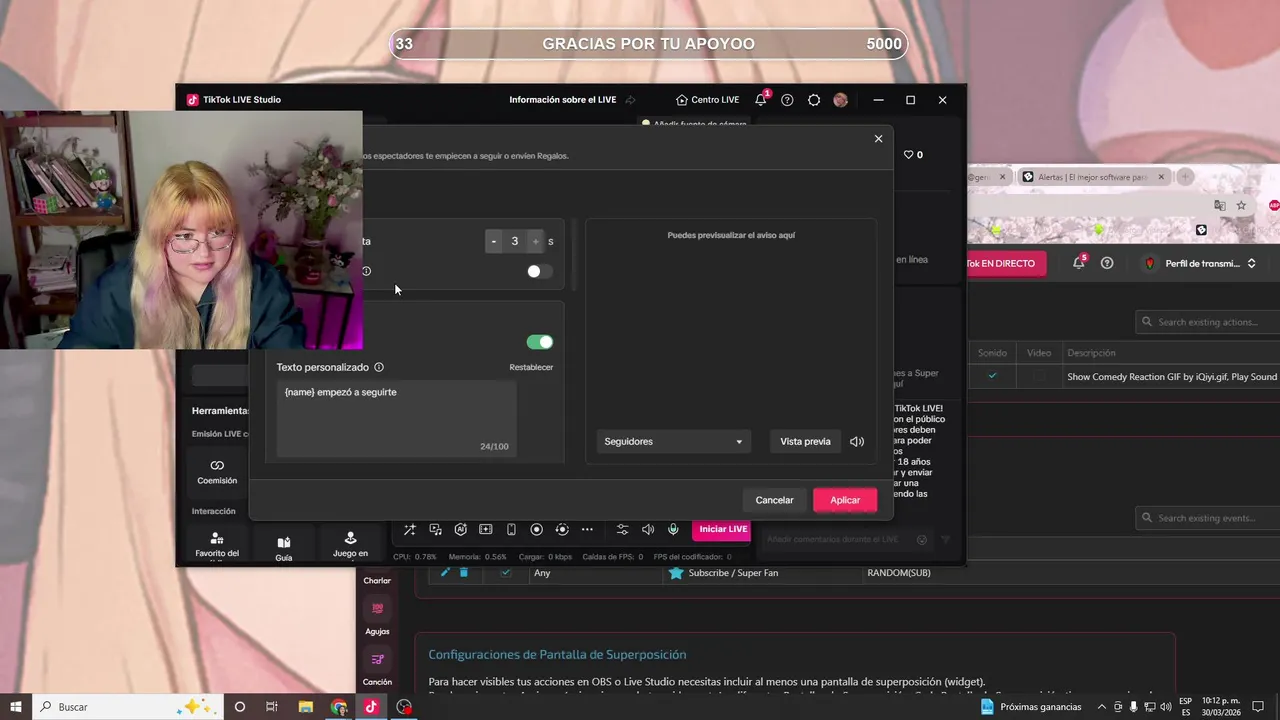Image resolution: width=1280 pixels, height=720 pixels.
Task: Click the help icon in the browser alerts page
Action: coord(1107,263)
